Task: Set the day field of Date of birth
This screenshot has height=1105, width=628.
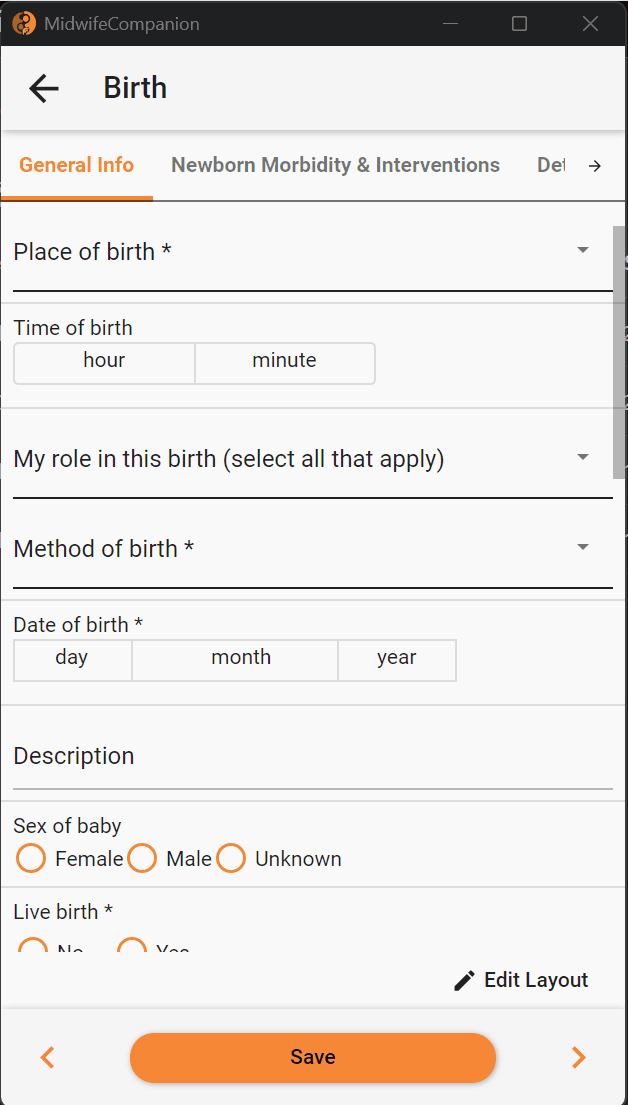Action: pyautogui.click(x=73, y=660)
